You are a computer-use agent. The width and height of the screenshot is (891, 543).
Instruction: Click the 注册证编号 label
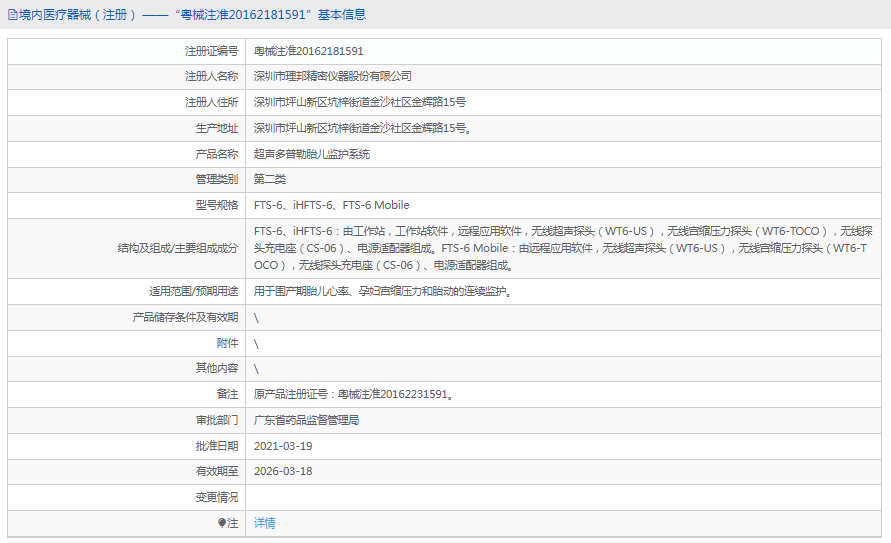pyautogui.click(x=211, y=51)
